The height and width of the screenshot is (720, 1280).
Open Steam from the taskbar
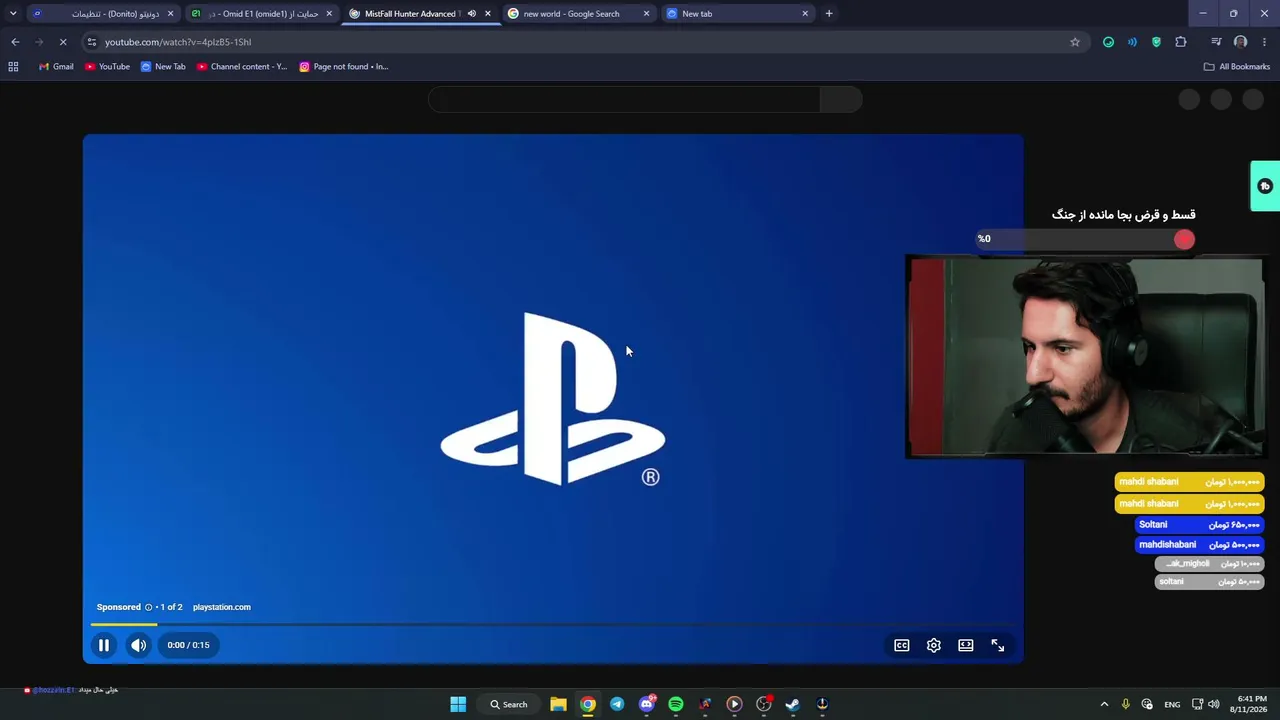pyautogui.click(x=793, y=704)
